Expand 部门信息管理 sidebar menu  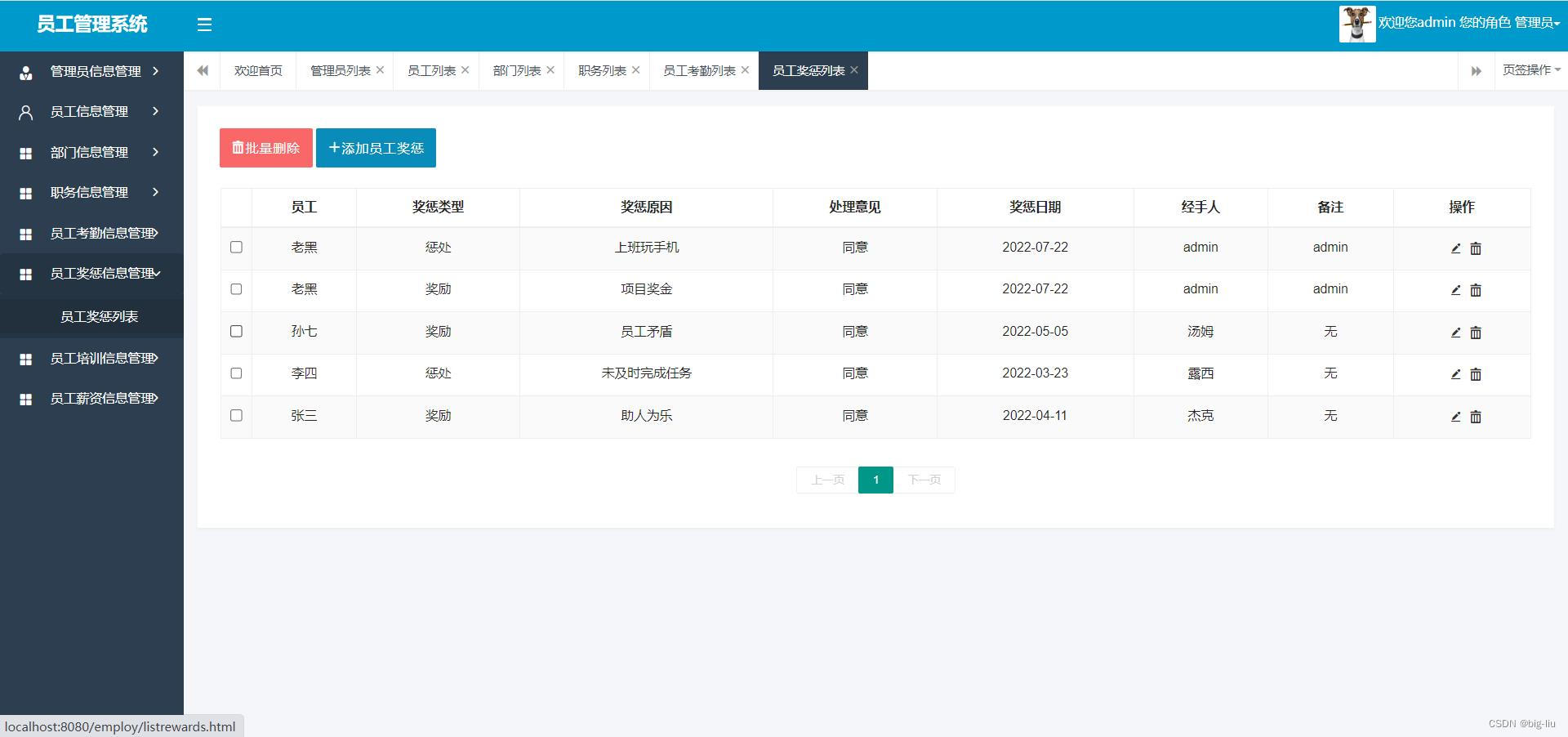[90, 152]
